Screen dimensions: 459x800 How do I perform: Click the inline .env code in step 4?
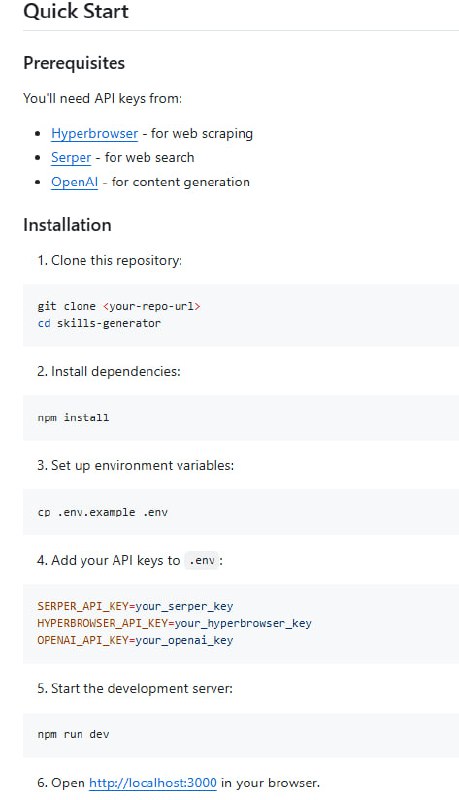(x=201, y=560)
